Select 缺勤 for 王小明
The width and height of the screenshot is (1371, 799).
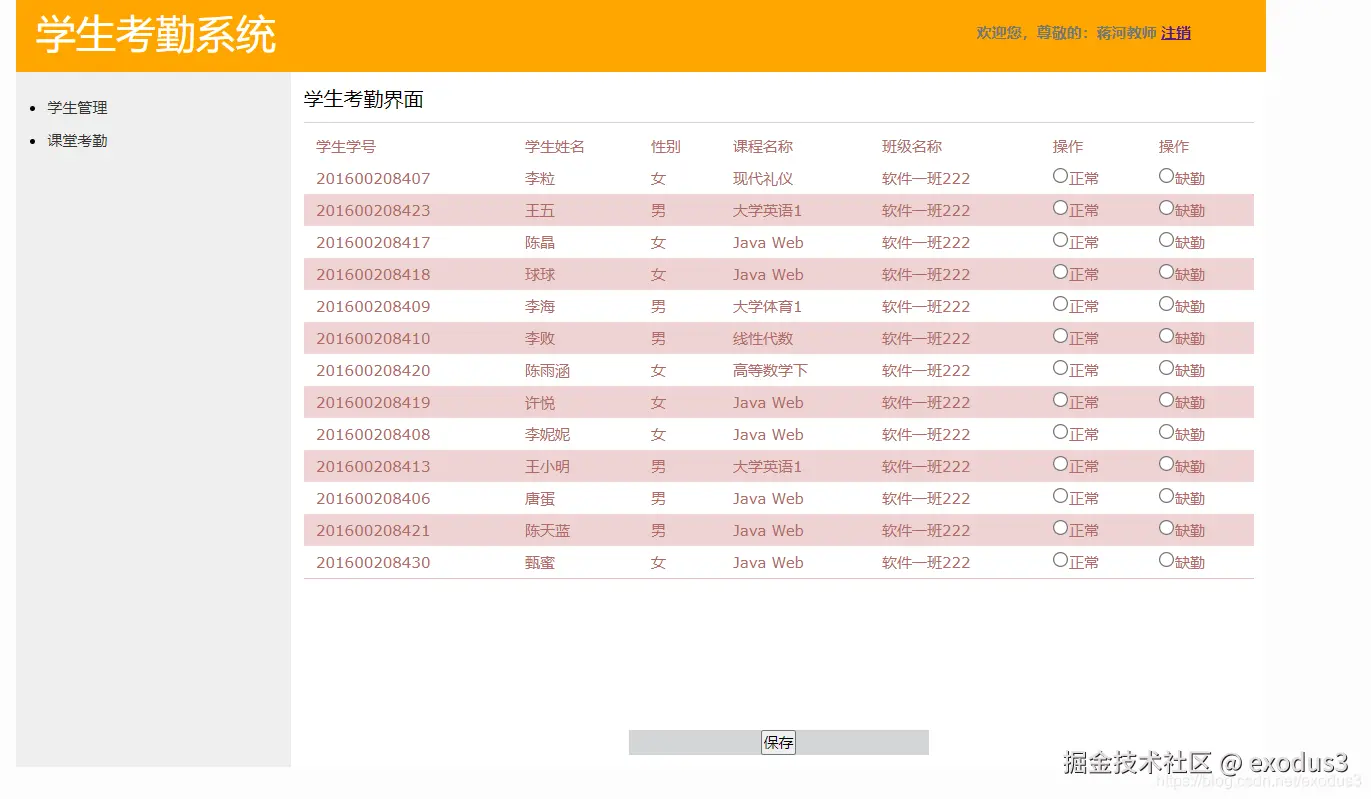1166,464
